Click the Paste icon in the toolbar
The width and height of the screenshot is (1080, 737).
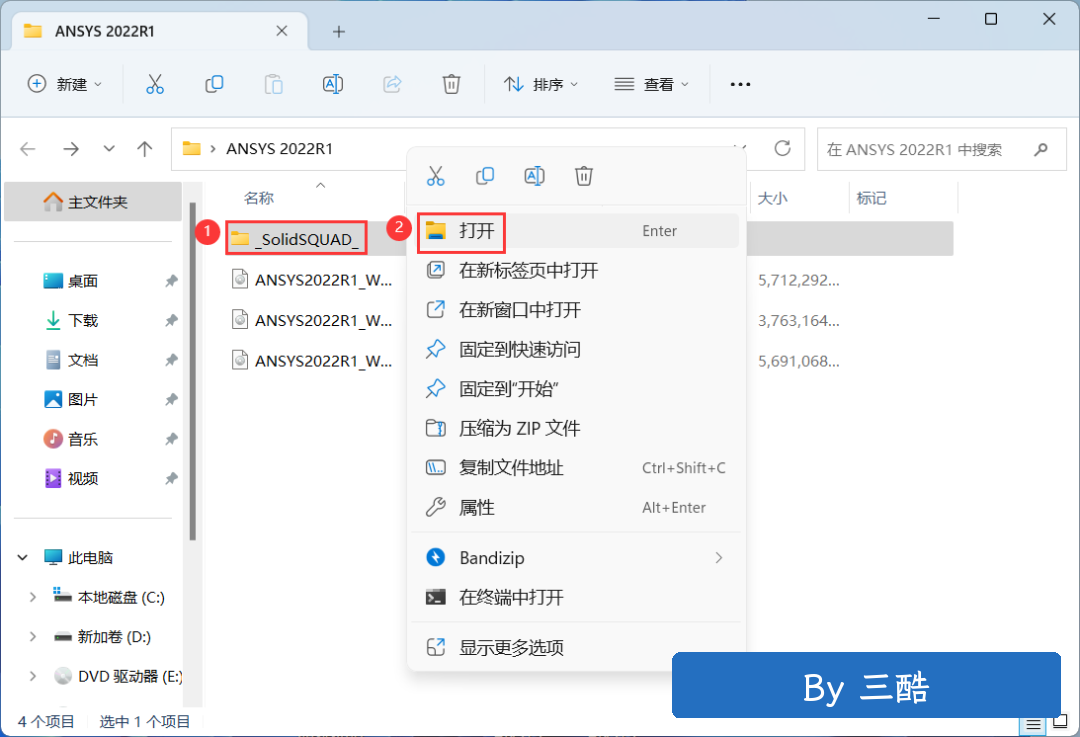pyautogui.click(x=273, y=84)
